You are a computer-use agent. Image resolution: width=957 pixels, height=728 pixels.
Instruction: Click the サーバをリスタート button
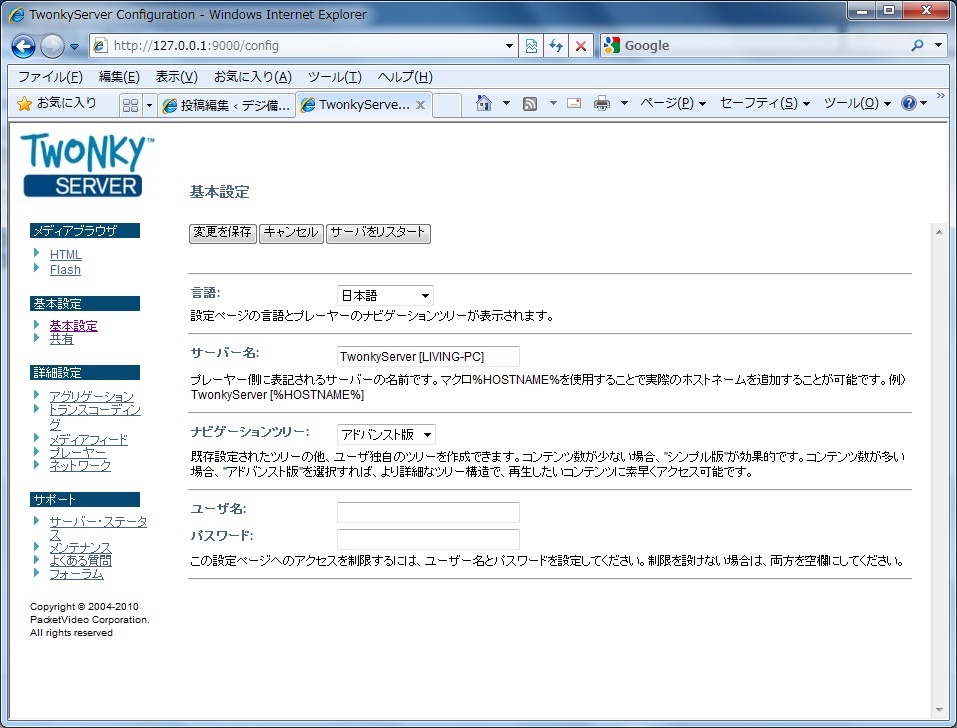coord(378,232)
